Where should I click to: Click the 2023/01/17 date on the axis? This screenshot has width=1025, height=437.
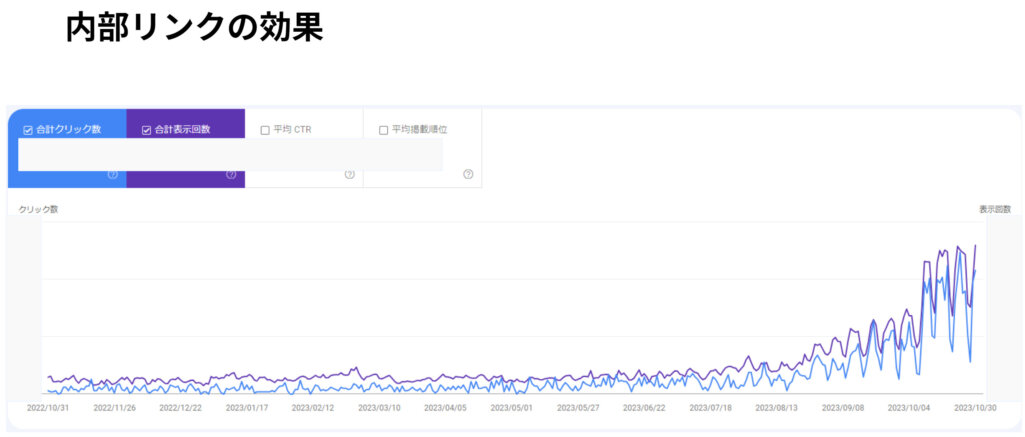point(246,408)
